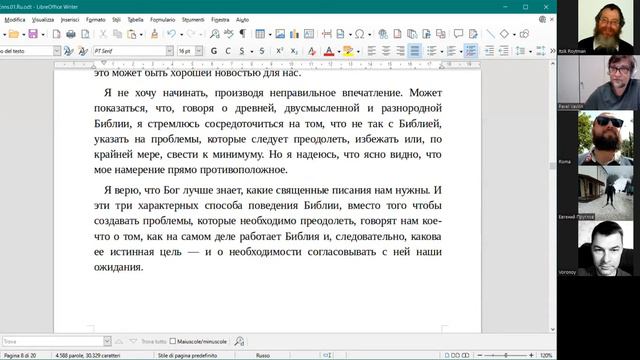
Task: Activate the clone formatting paintbrush
Action: (154, 34)
